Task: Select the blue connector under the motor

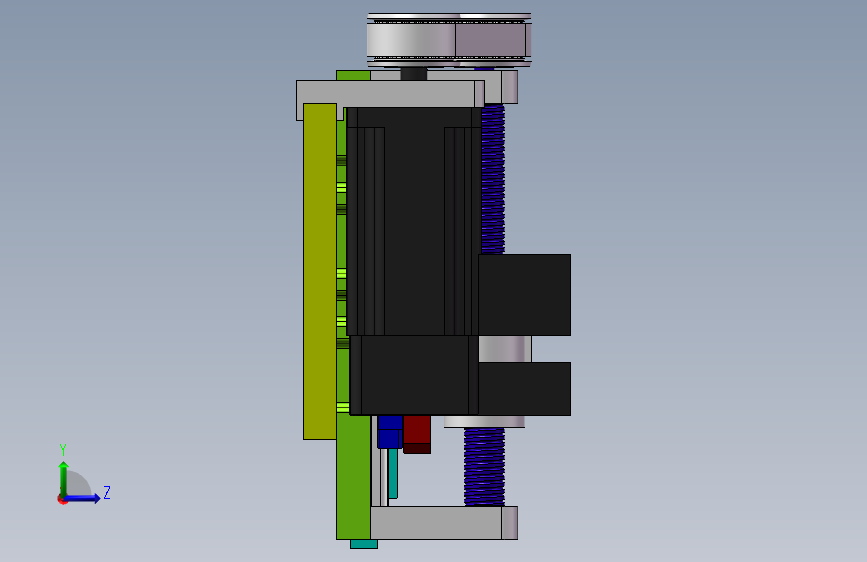Action: click(x=390, y=431)
